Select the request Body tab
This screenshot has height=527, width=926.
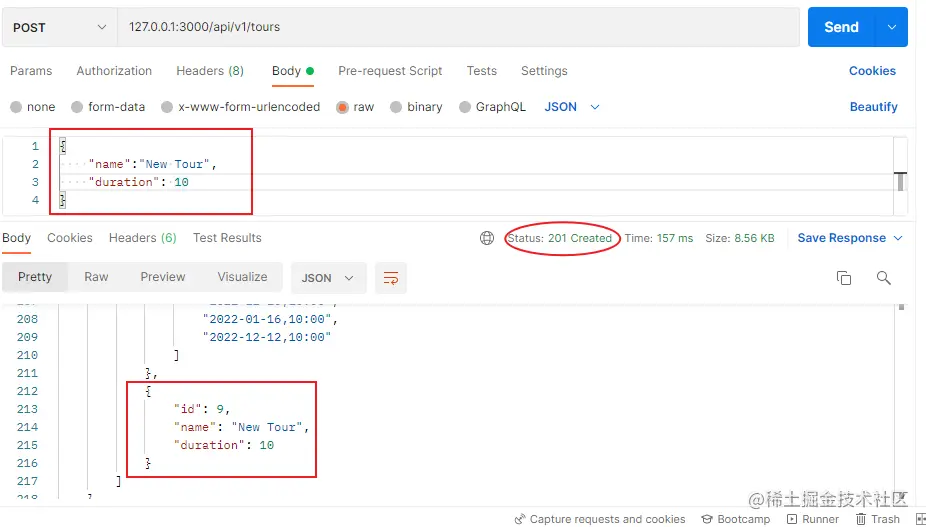[292, 71]
